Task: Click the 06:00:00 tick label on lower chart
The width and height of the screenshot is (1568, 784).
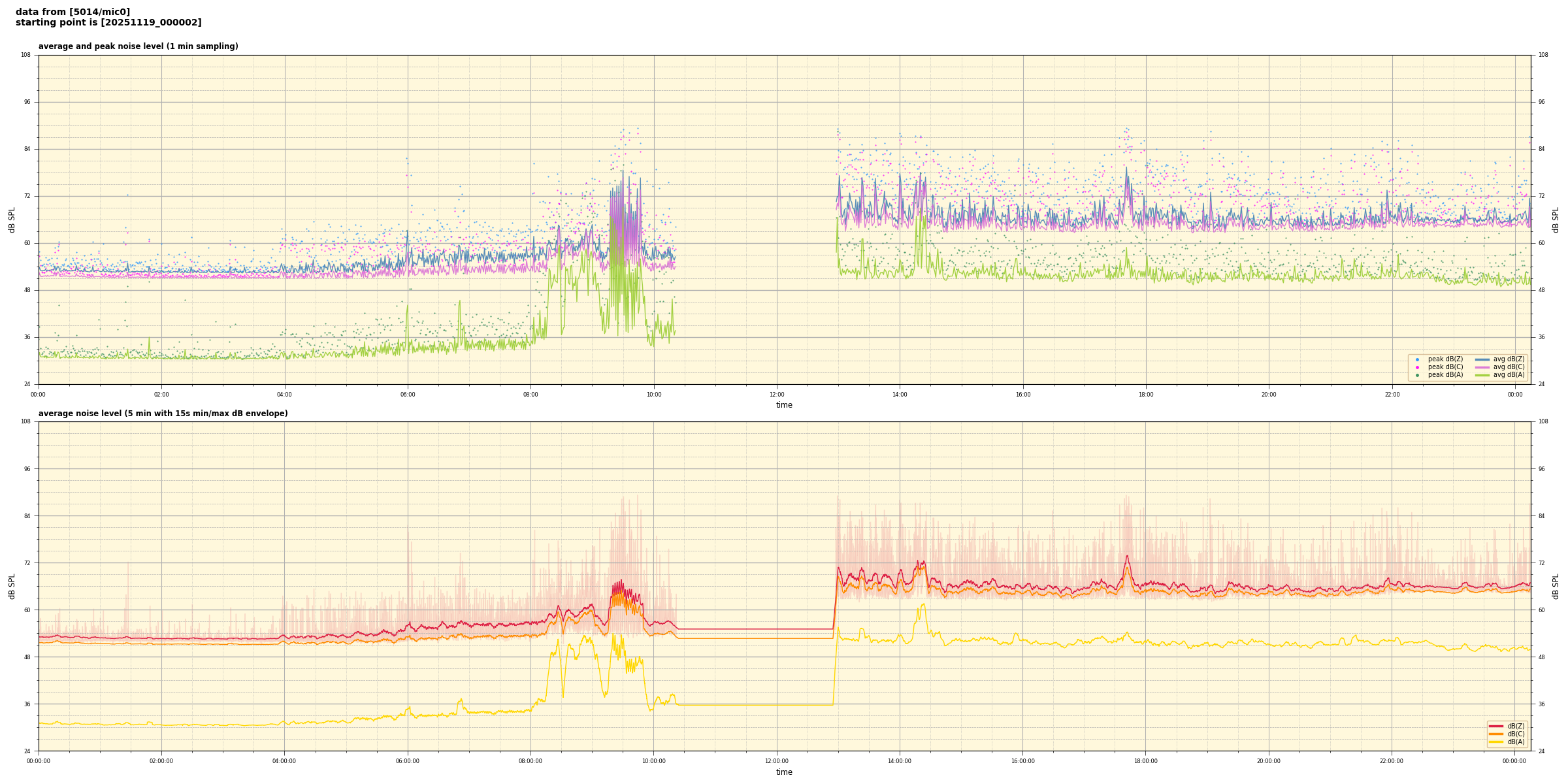Action: pos(408,761)
